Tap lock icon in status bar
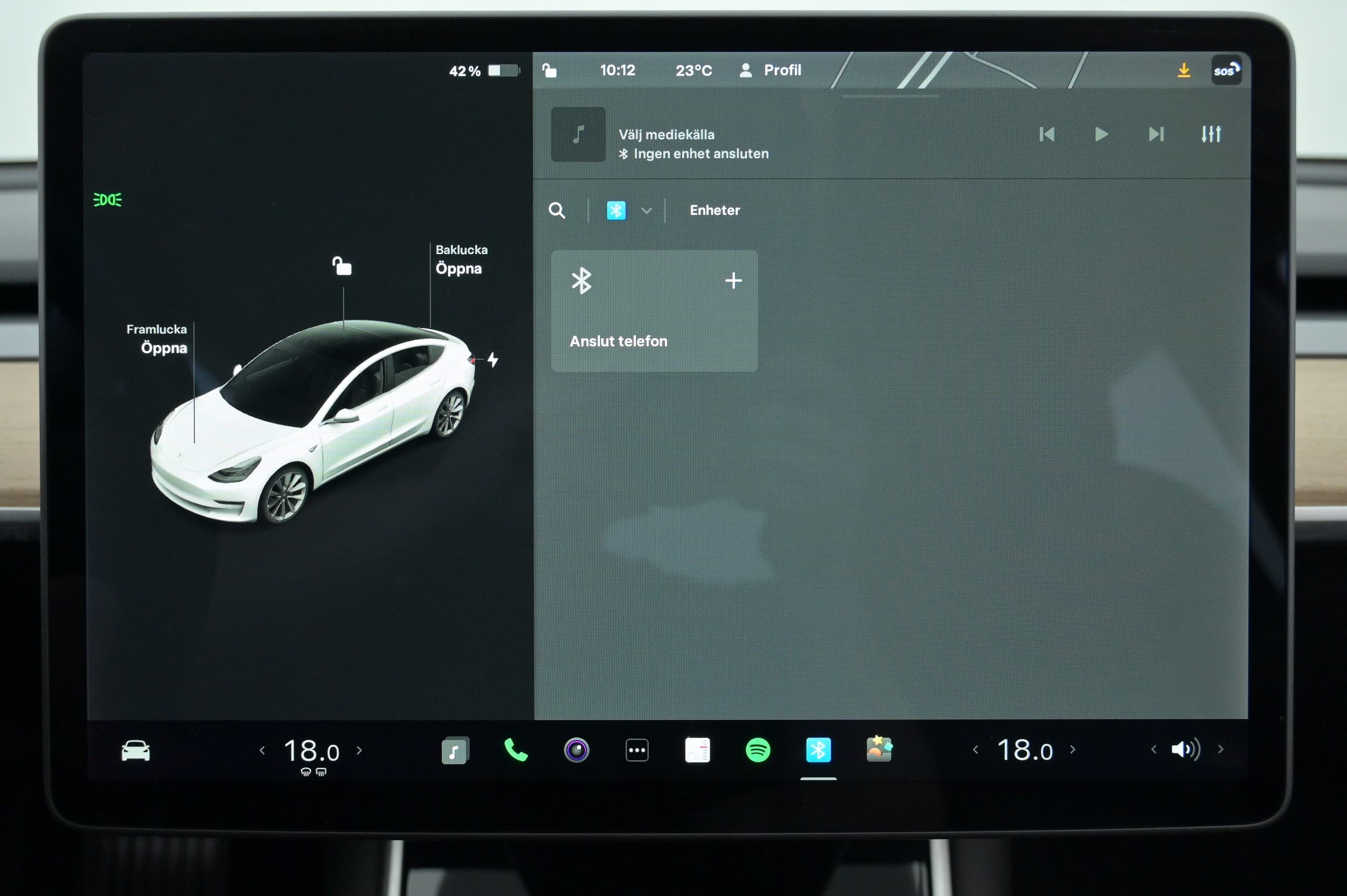 click(x=549, y=70)
